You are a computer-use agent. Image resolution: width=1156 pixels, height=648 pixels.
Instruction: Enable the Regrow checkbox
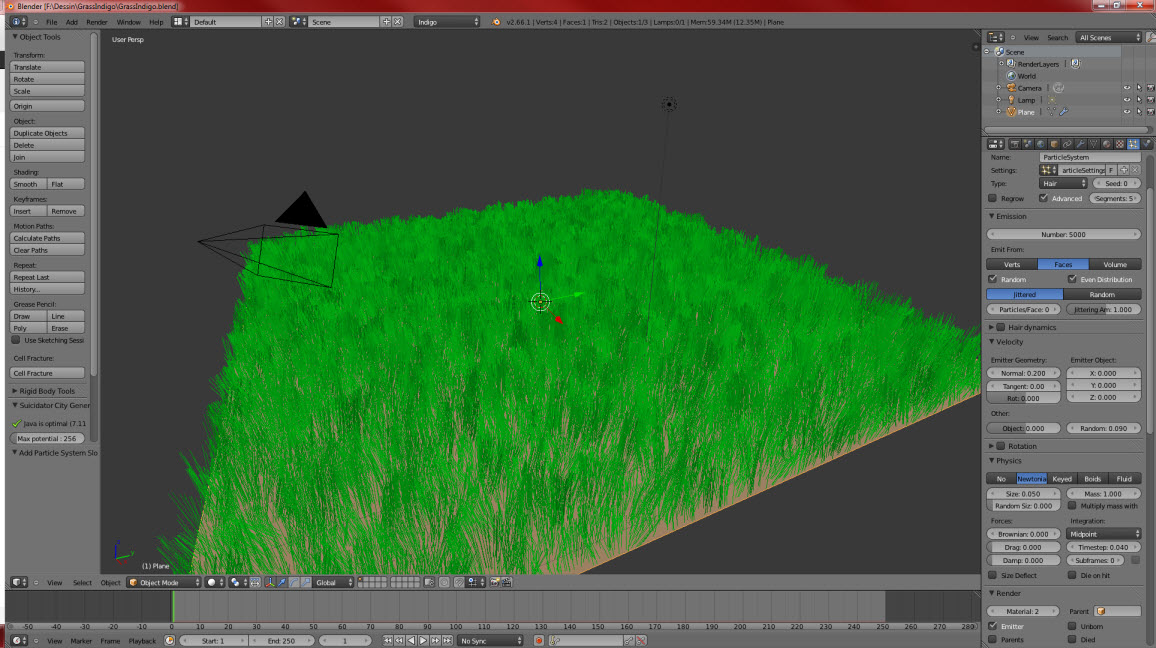(993, 198)
